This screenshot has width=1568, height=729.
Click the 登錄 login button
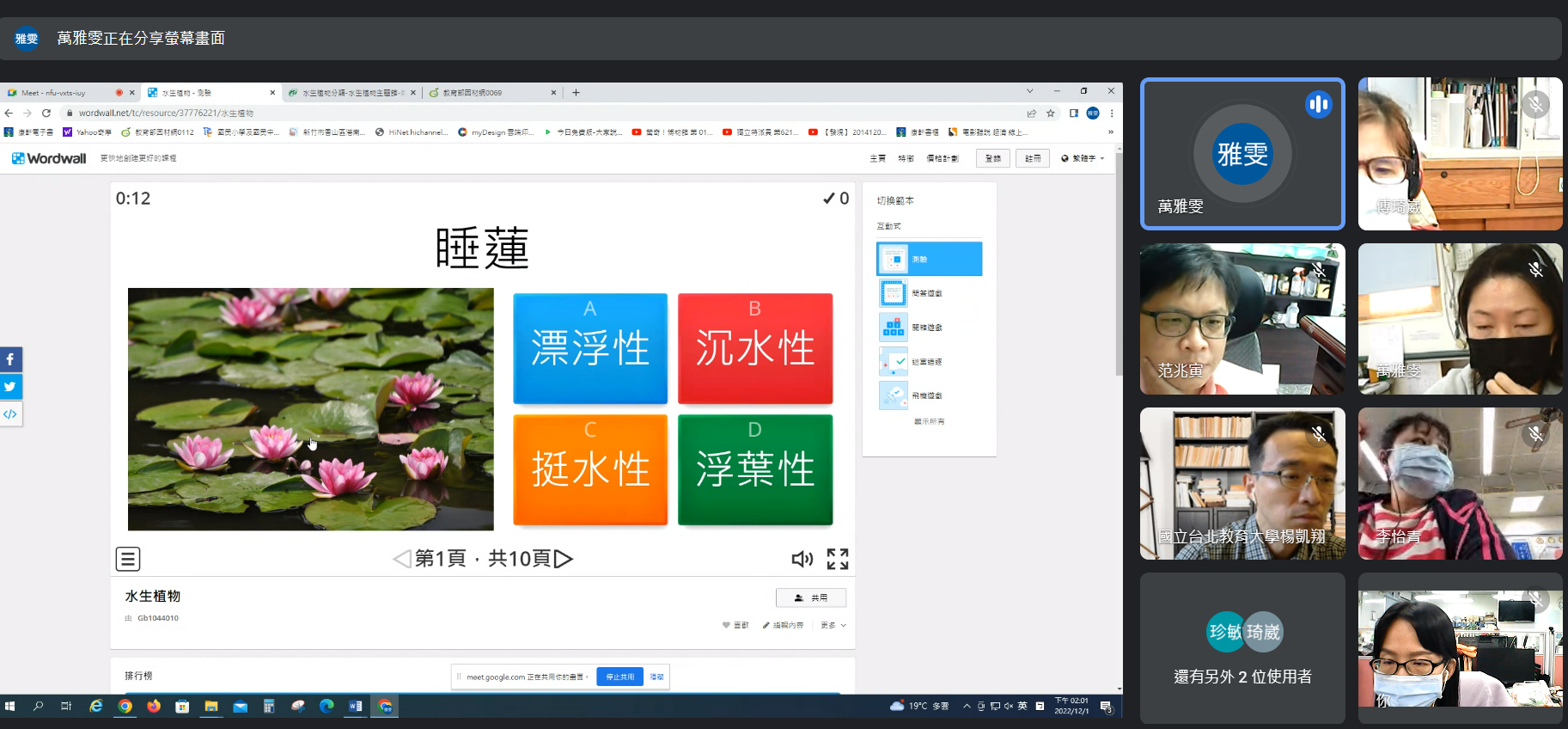pos(992,158)
